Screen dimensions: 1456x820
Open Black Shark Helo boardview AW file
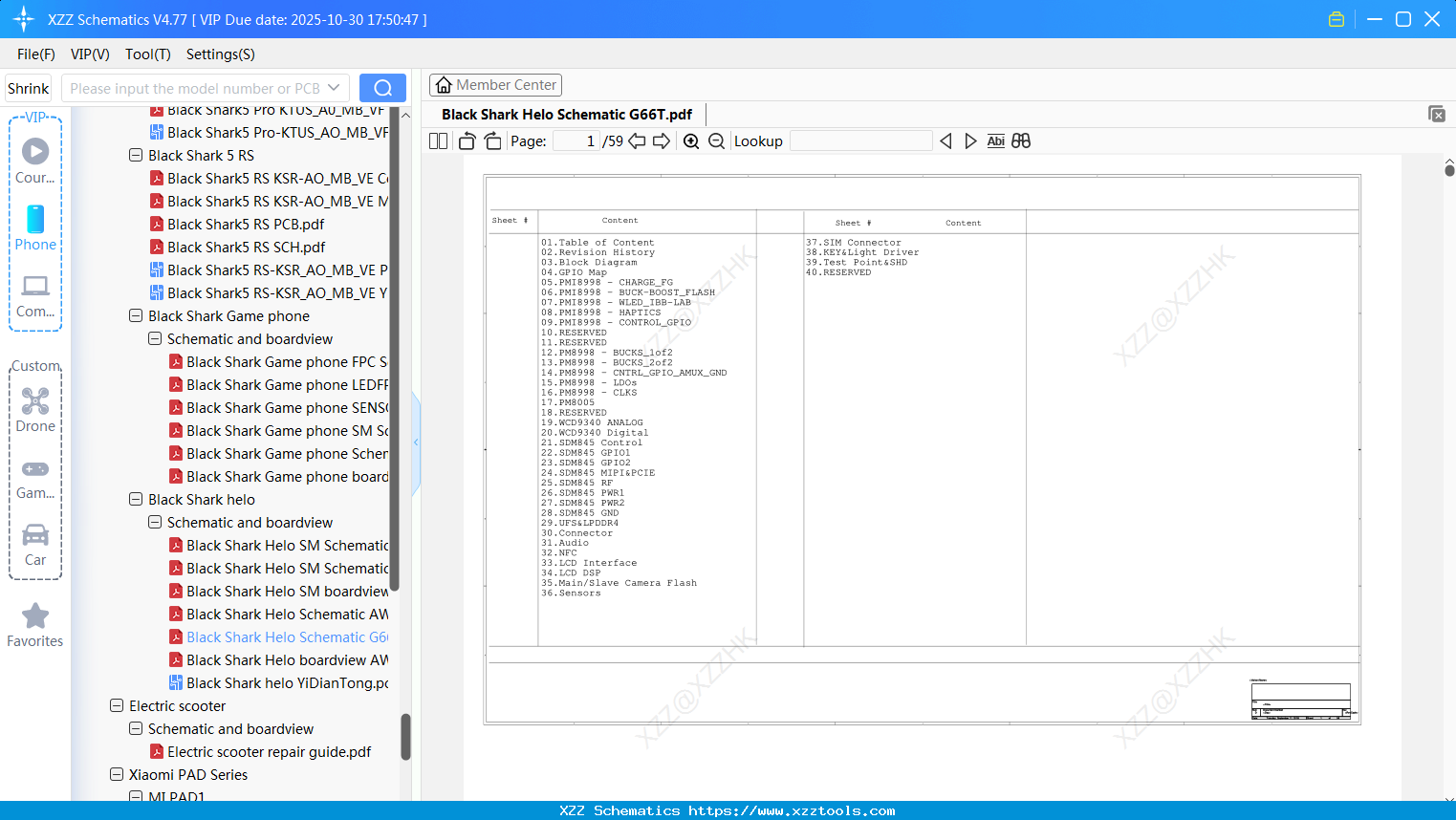click(x=278, y=659)
